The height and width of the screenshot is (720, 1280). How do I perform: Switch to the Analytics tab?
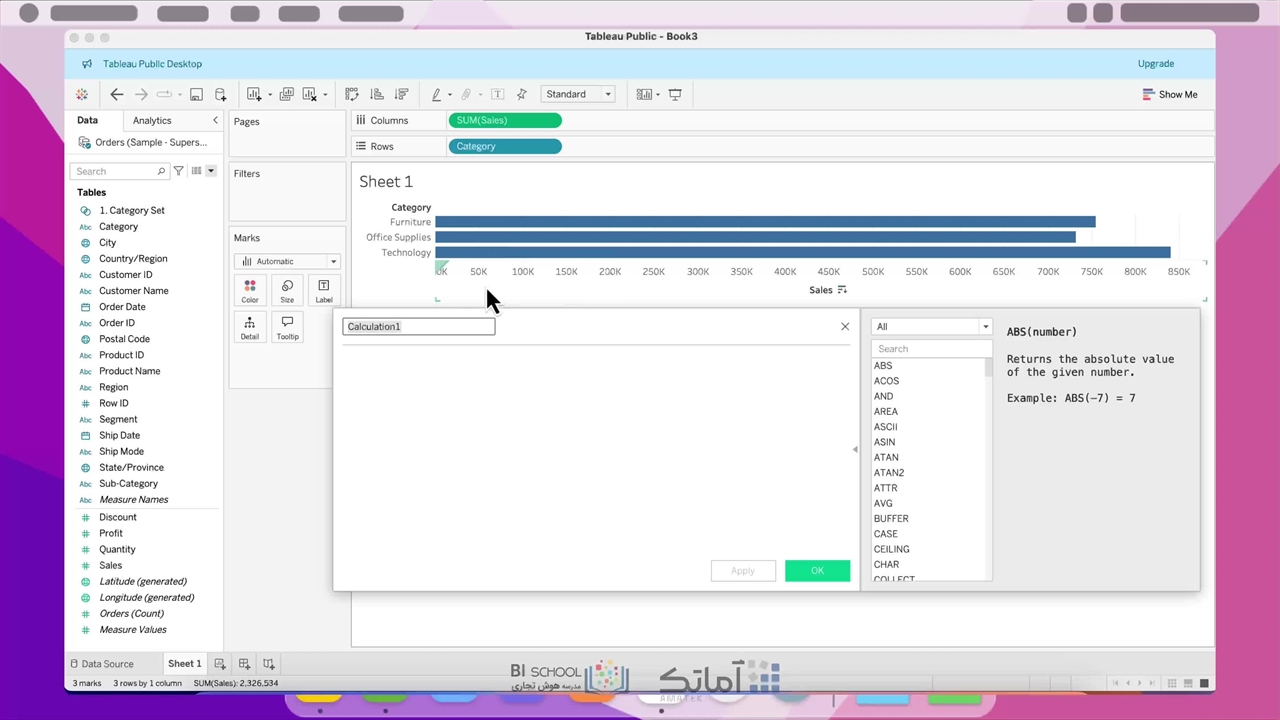(x=152, y=120)
